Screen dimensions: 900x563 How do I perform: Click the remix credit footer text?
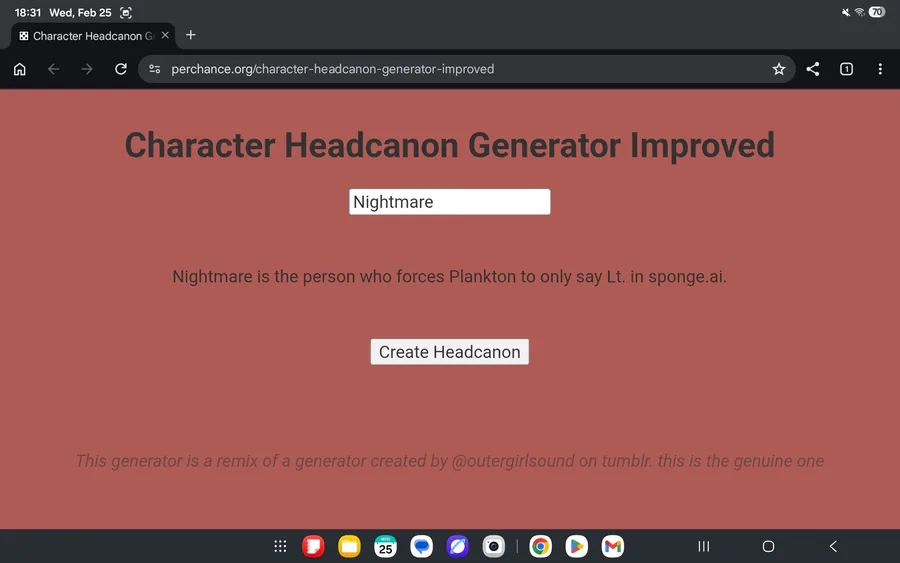tap(449, 461)
